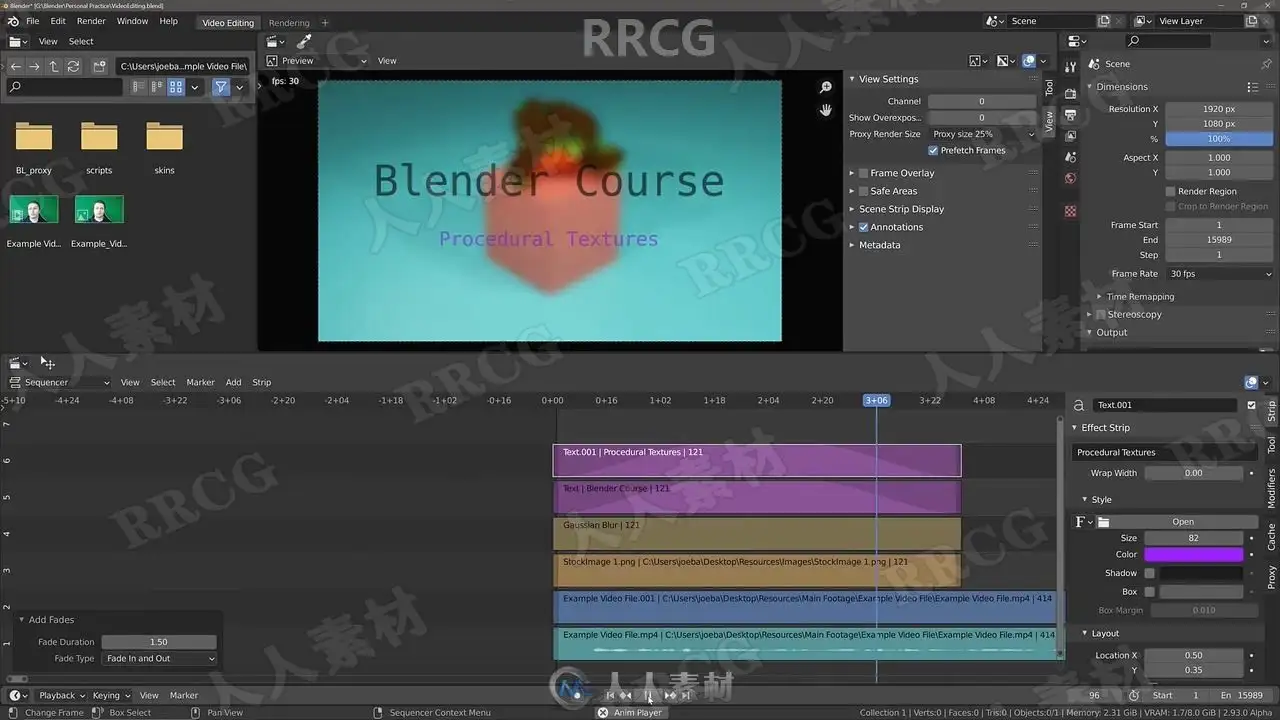Enable the text Shadow checkbox
The height and width of the screenshot is (720, 1280).
coord(1150,573)
